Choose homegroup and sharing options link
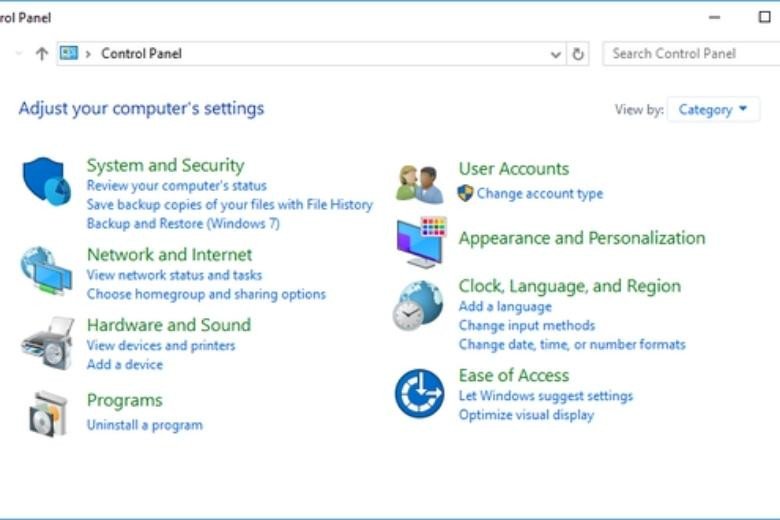Viewport: 780px width, 520px height. pyautogui.click(x=206, y=294)
